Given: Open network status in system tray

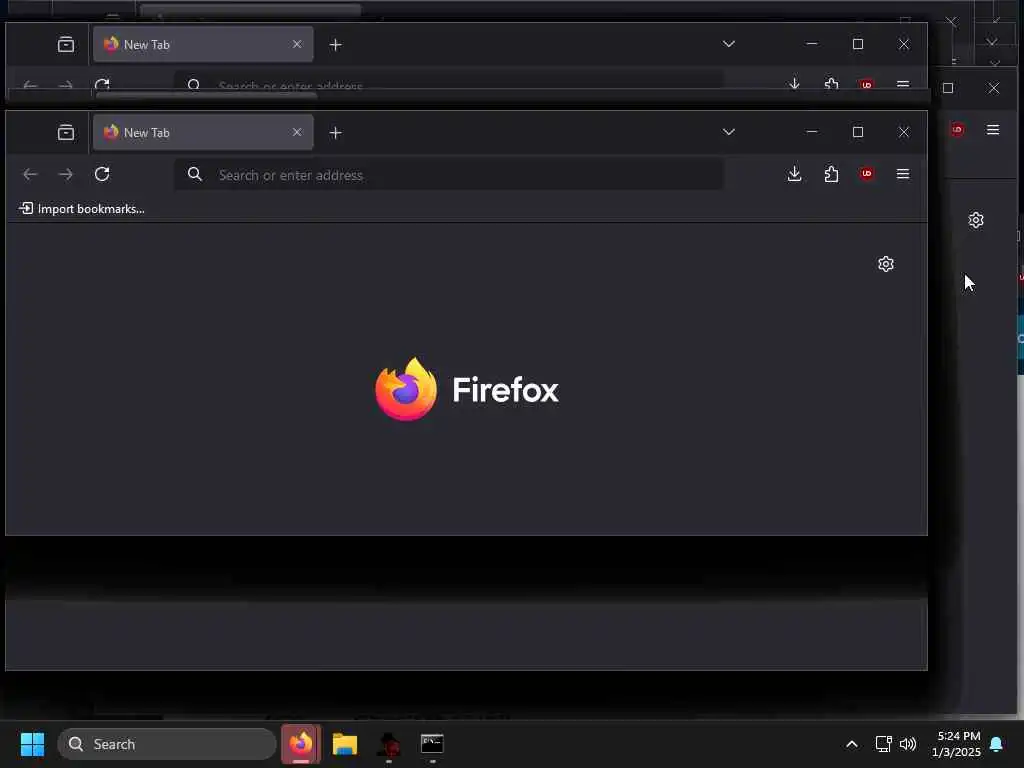Looking at the screenshot, I should point(884,744).
